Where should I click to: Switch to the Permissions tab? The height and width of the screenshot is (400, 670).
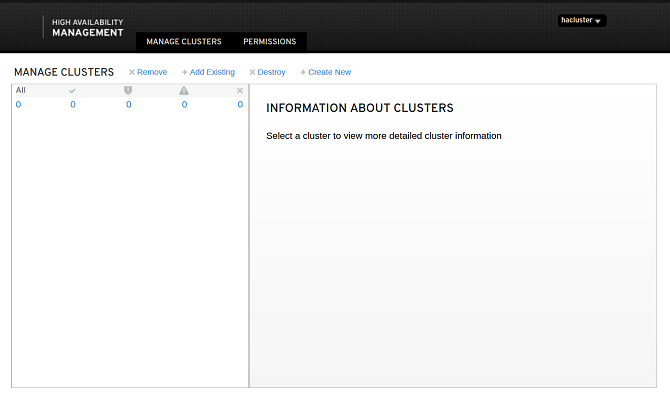269,42
